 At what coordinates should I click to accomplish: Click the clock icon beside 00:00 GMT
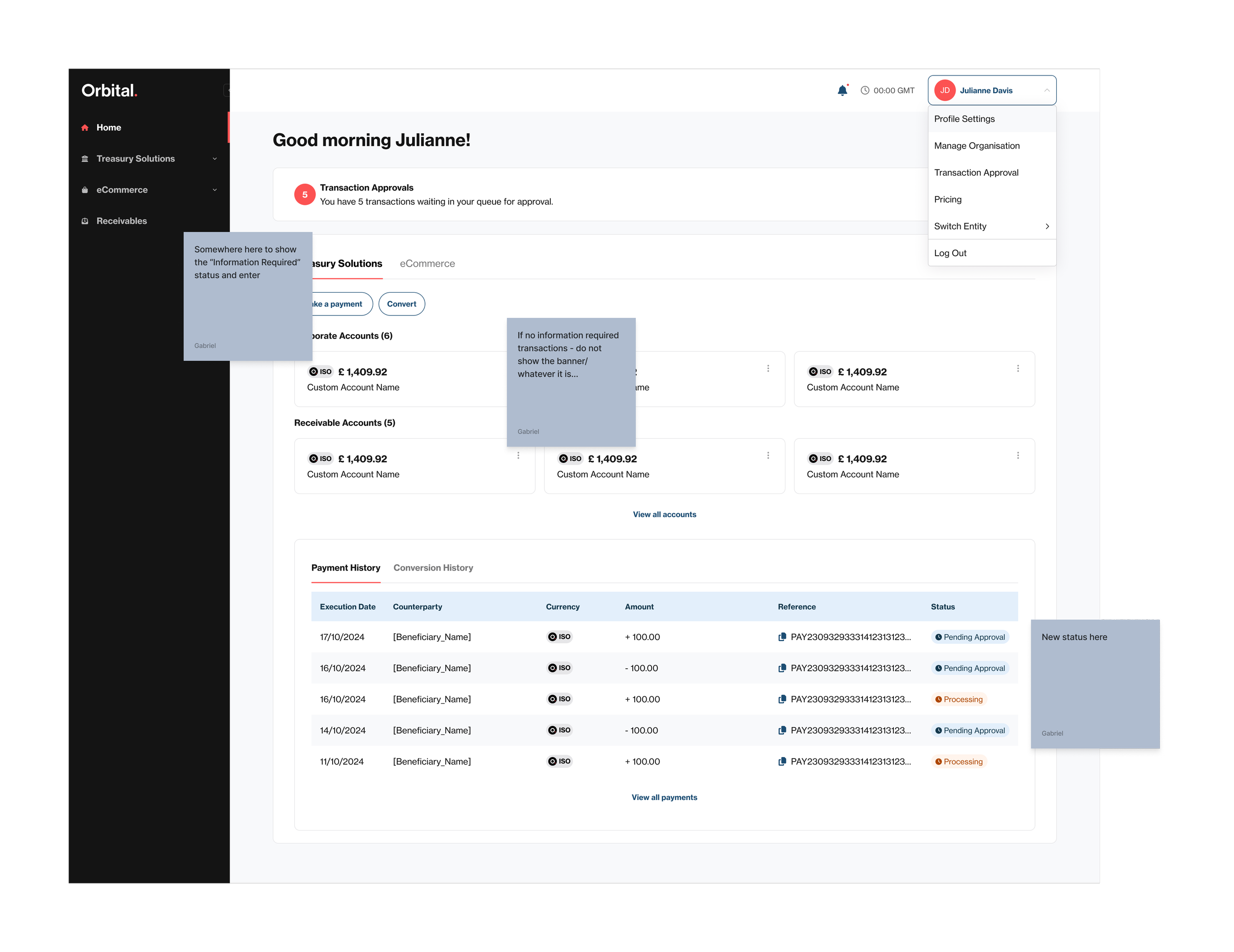click(x=864, y=90)
